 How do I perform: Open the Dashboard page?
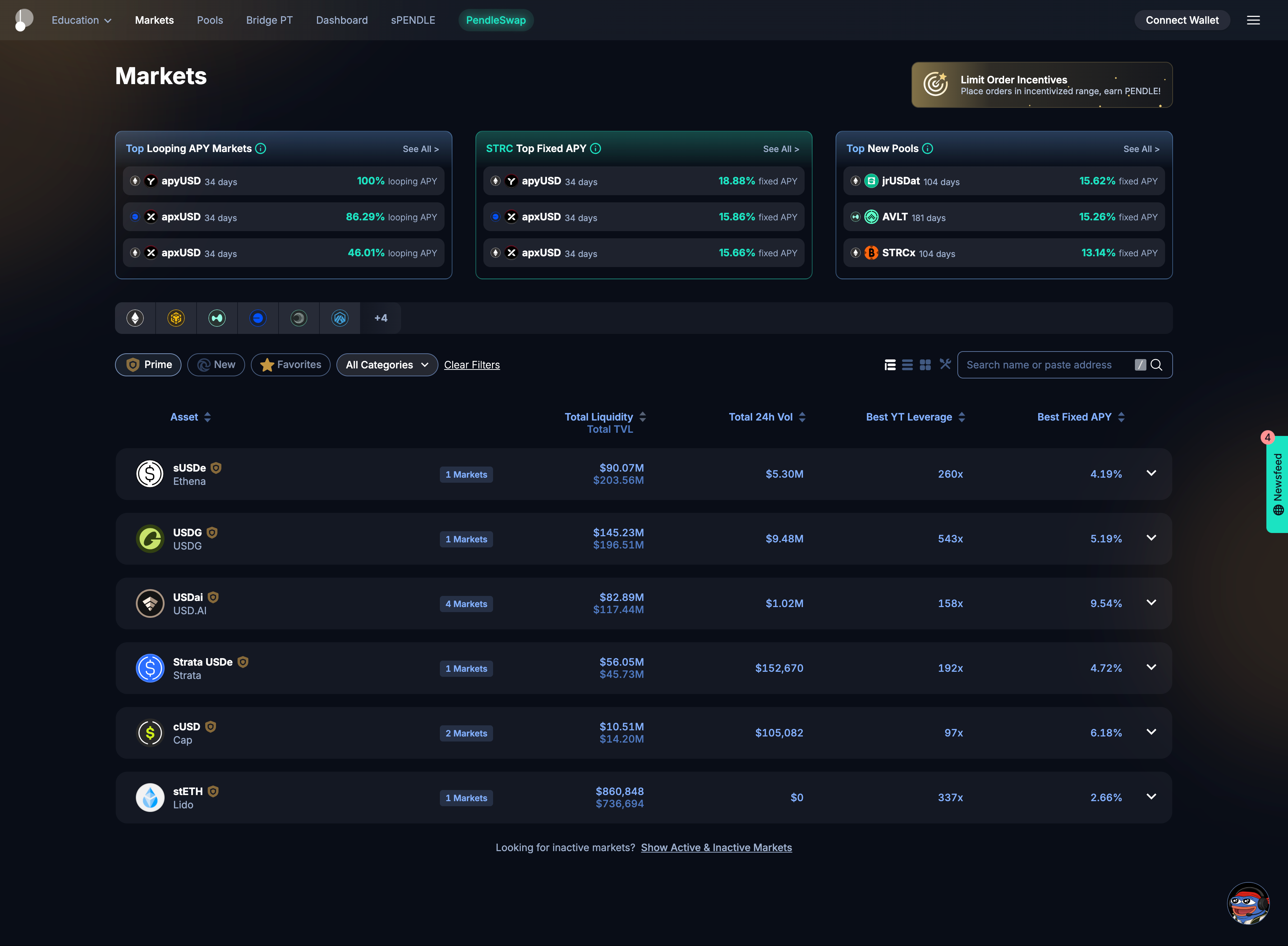[x=342, y=20]
